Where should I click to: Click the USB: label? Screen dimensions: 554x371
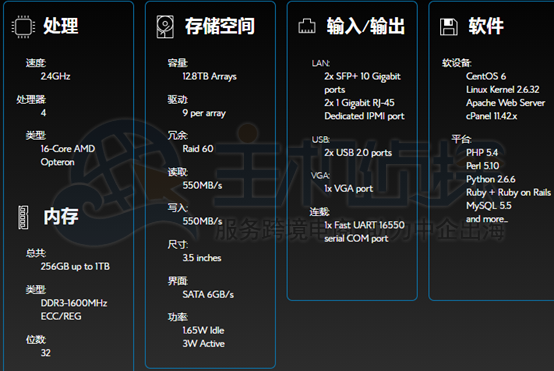click(321, 140)
